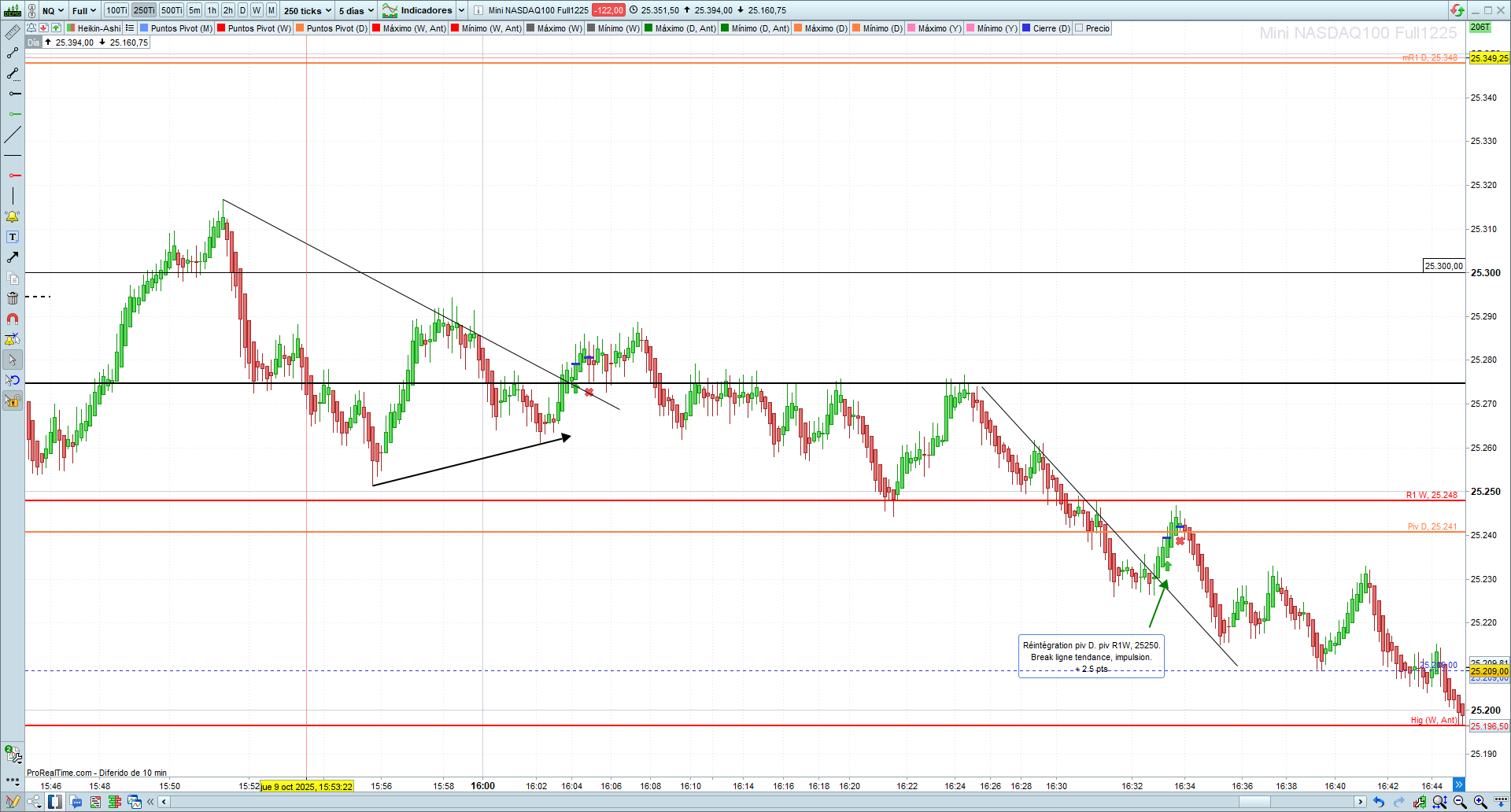Select the text annotation tool
Viewport: 1511px width, 812px height.
click(13, 237)
